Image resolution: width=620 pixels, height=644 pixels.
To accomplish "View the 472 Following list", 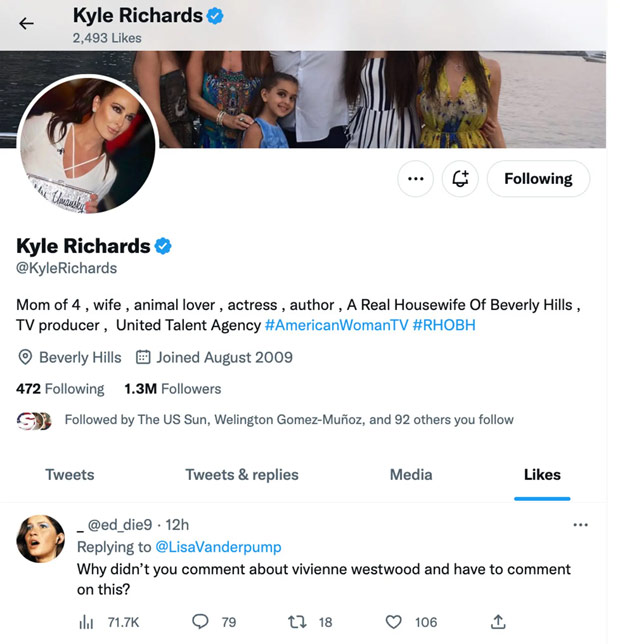I will point(60,388).
